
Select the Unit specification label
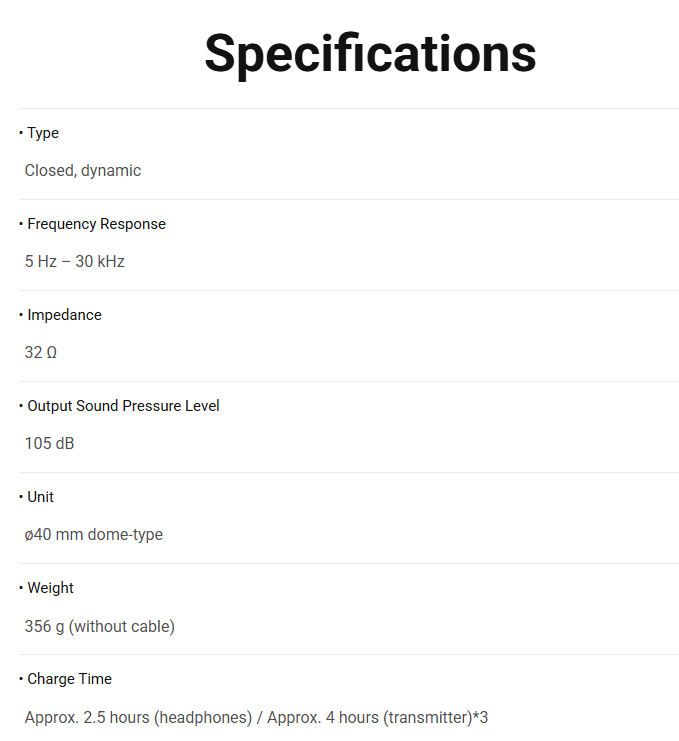point(41,497)
